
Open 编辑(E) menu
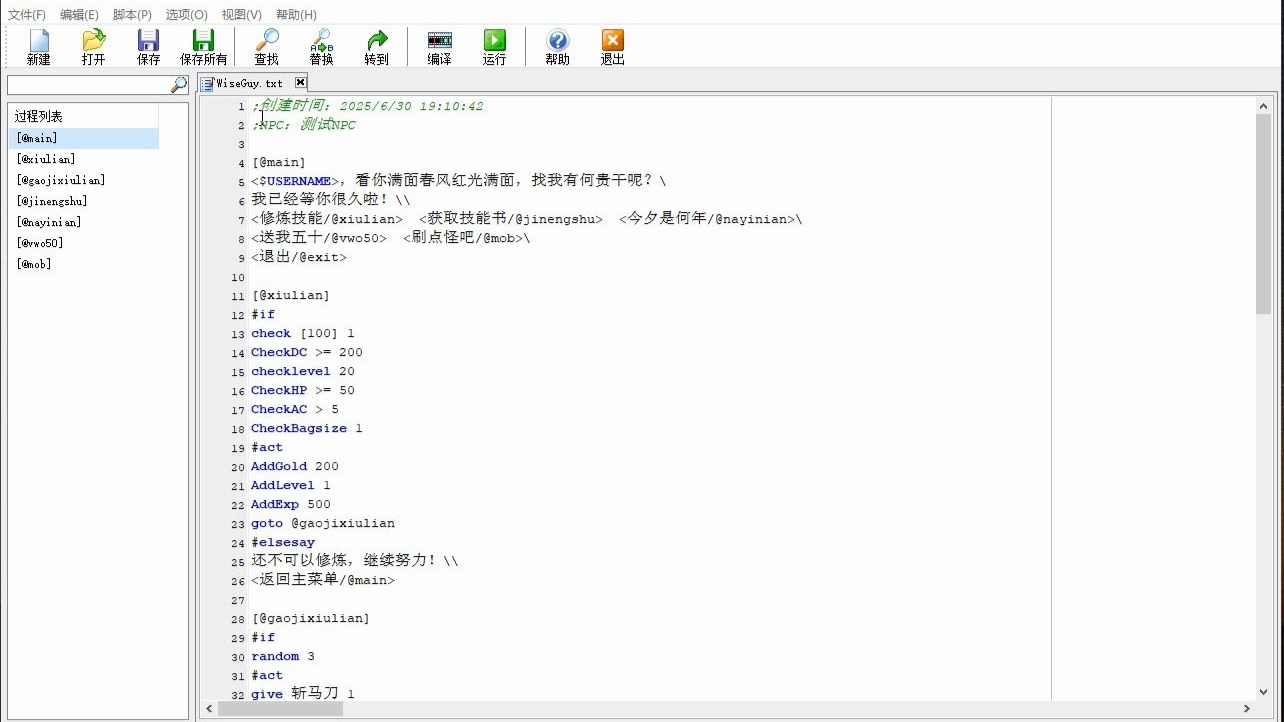coord(80,15)
